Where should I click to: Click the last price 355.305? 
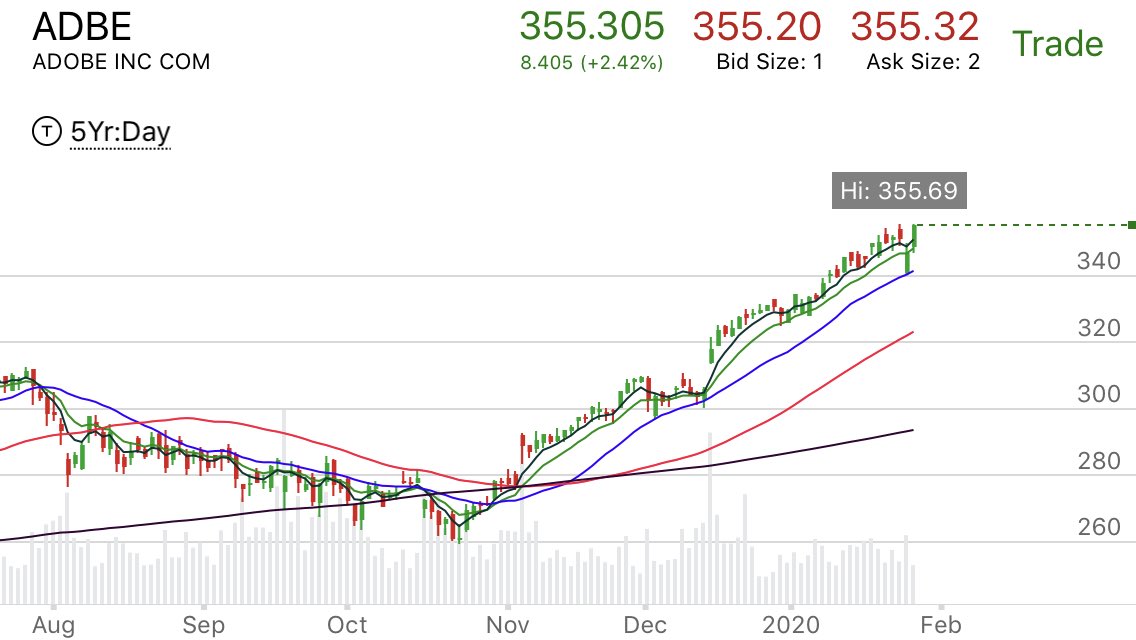click(591, 27)
